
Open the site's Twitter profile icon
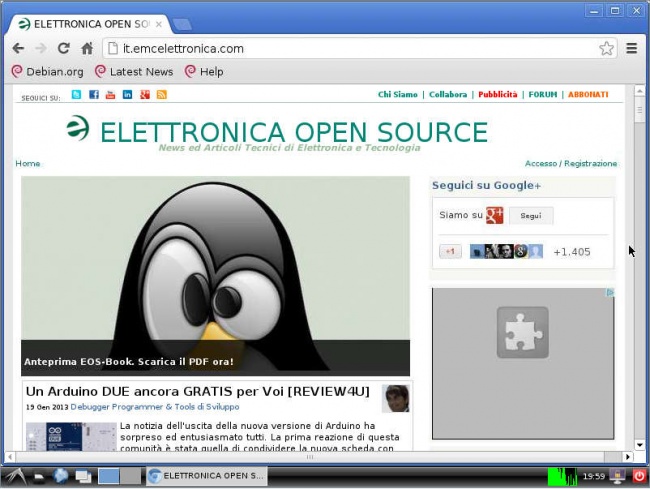pos(76,95)
